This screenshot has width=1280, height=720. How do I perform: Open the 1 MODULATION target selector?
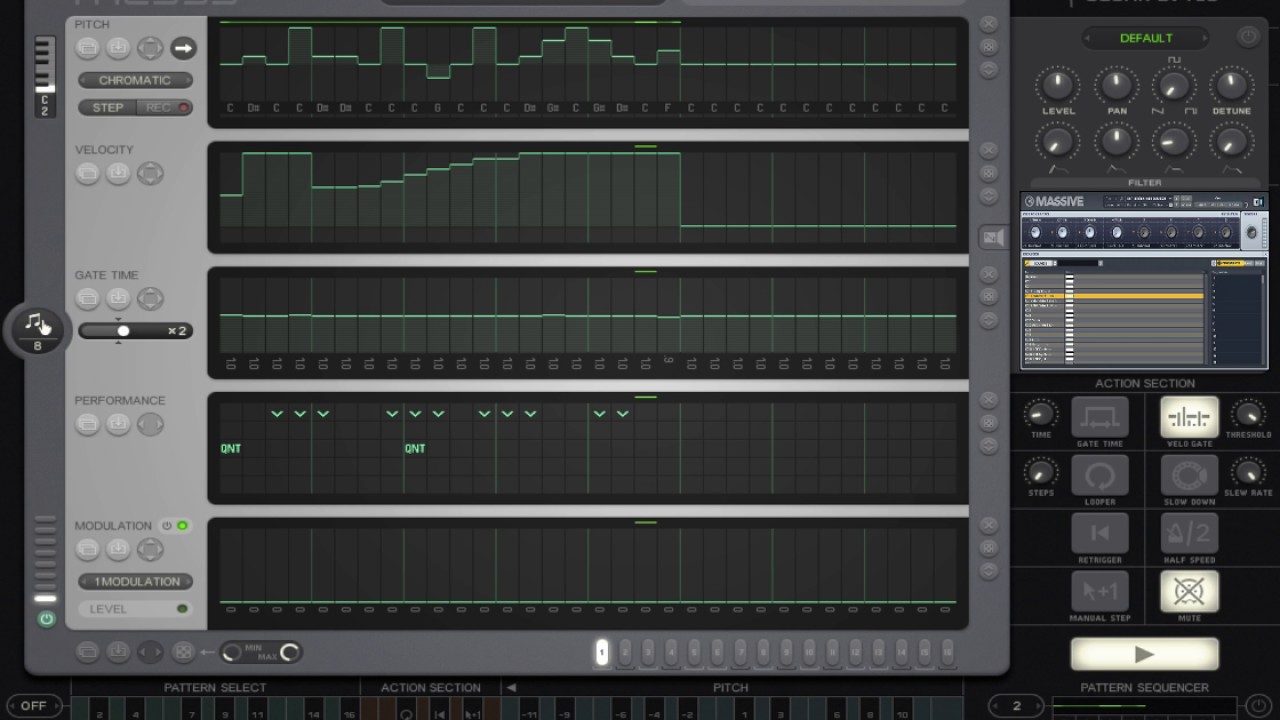137,581
